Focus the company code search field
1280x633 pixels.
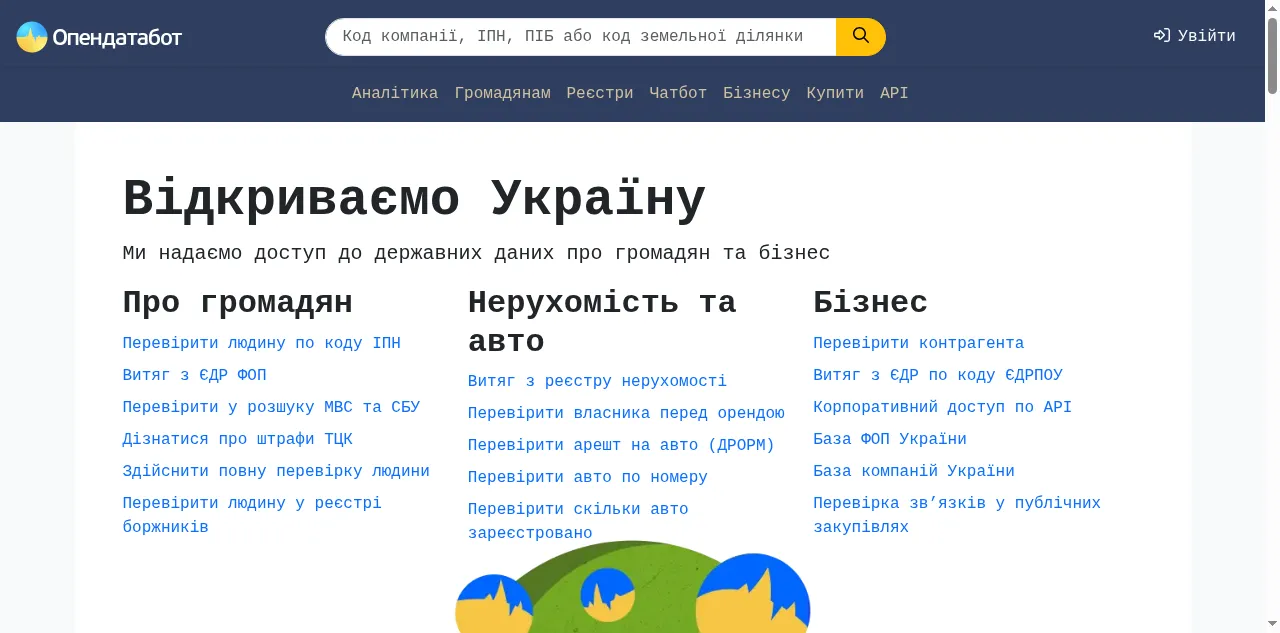[x=581, y=37]
